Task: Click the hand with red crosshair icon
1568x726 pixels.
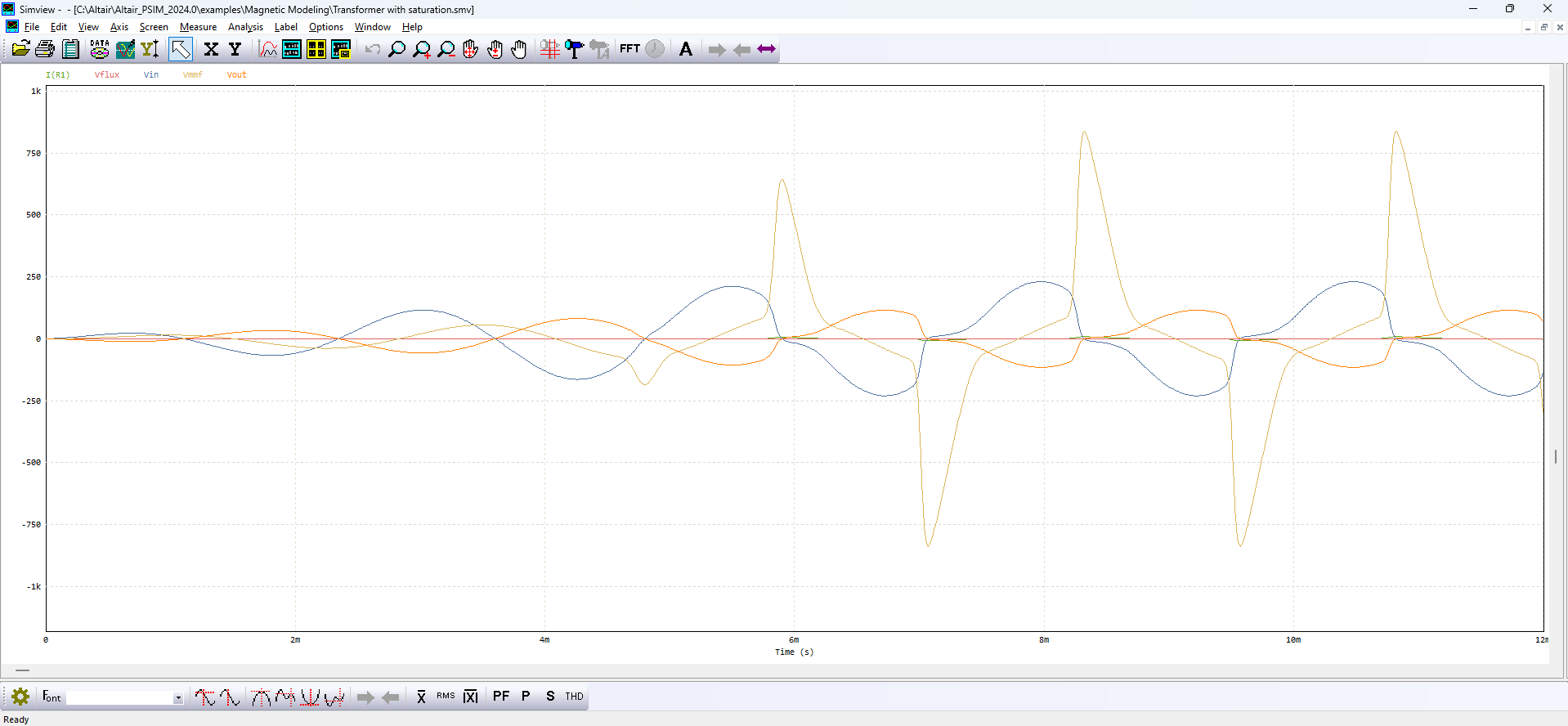Action: pos(470,50)
